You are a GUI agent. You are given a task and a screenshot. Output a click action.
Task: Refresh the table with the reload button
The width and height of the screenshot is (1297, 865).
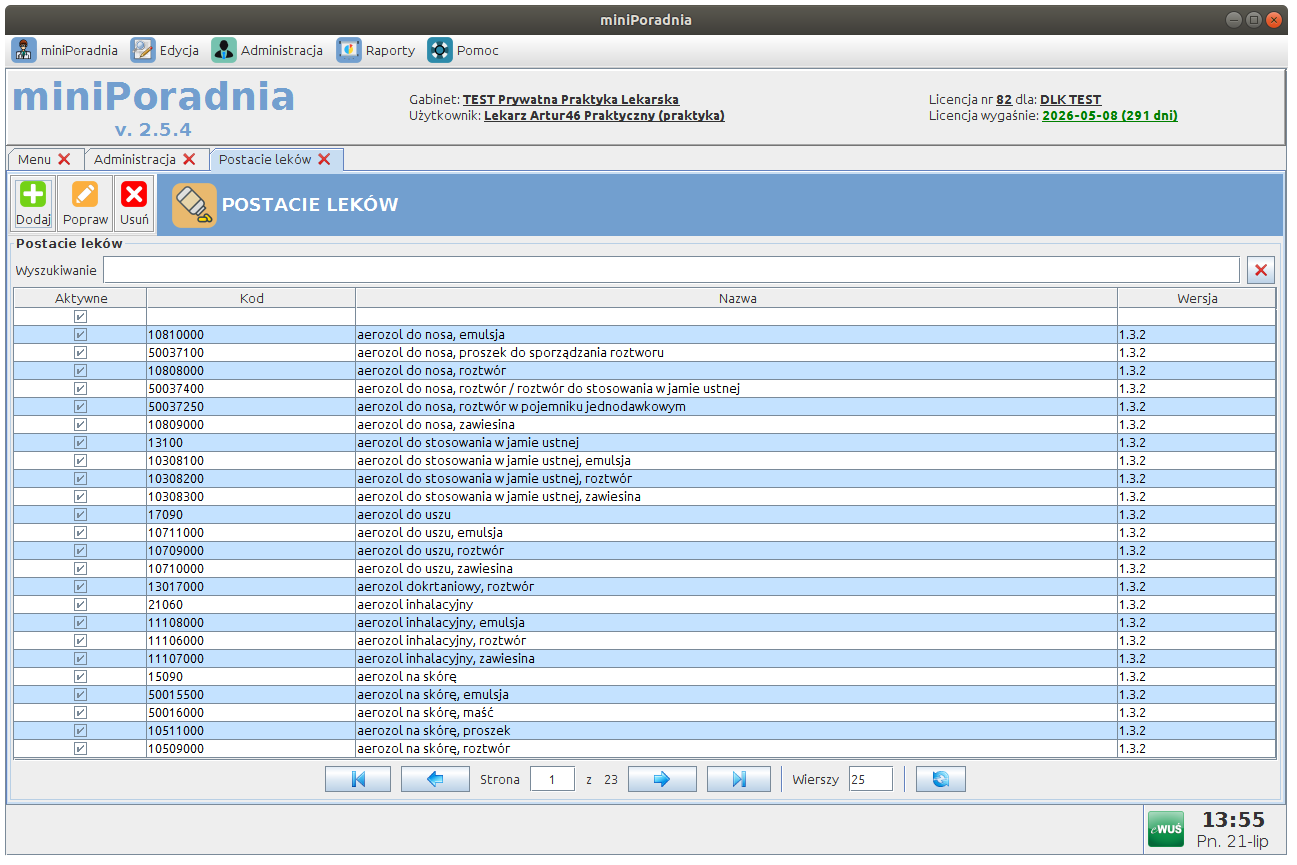[941, 779]
